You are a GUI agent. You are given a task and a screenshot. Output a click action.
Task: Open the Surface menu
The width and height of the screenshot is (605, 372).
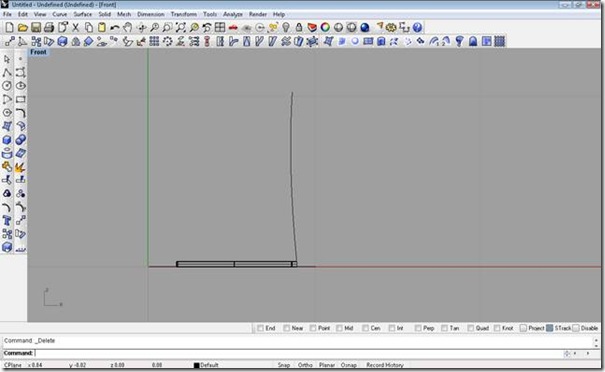(83, 14)
